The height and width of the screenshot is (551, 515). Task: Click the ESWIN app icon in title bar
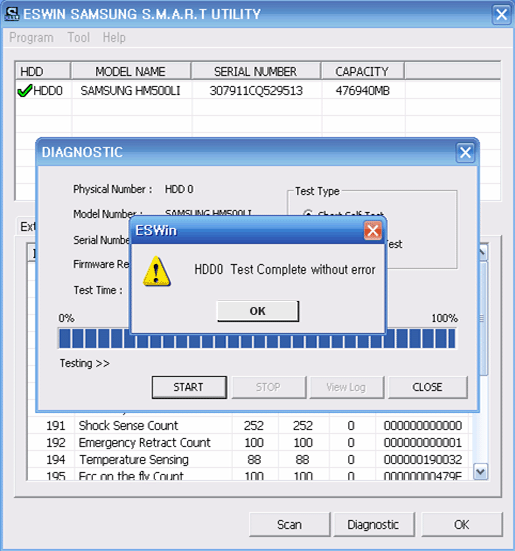[12, 14]
